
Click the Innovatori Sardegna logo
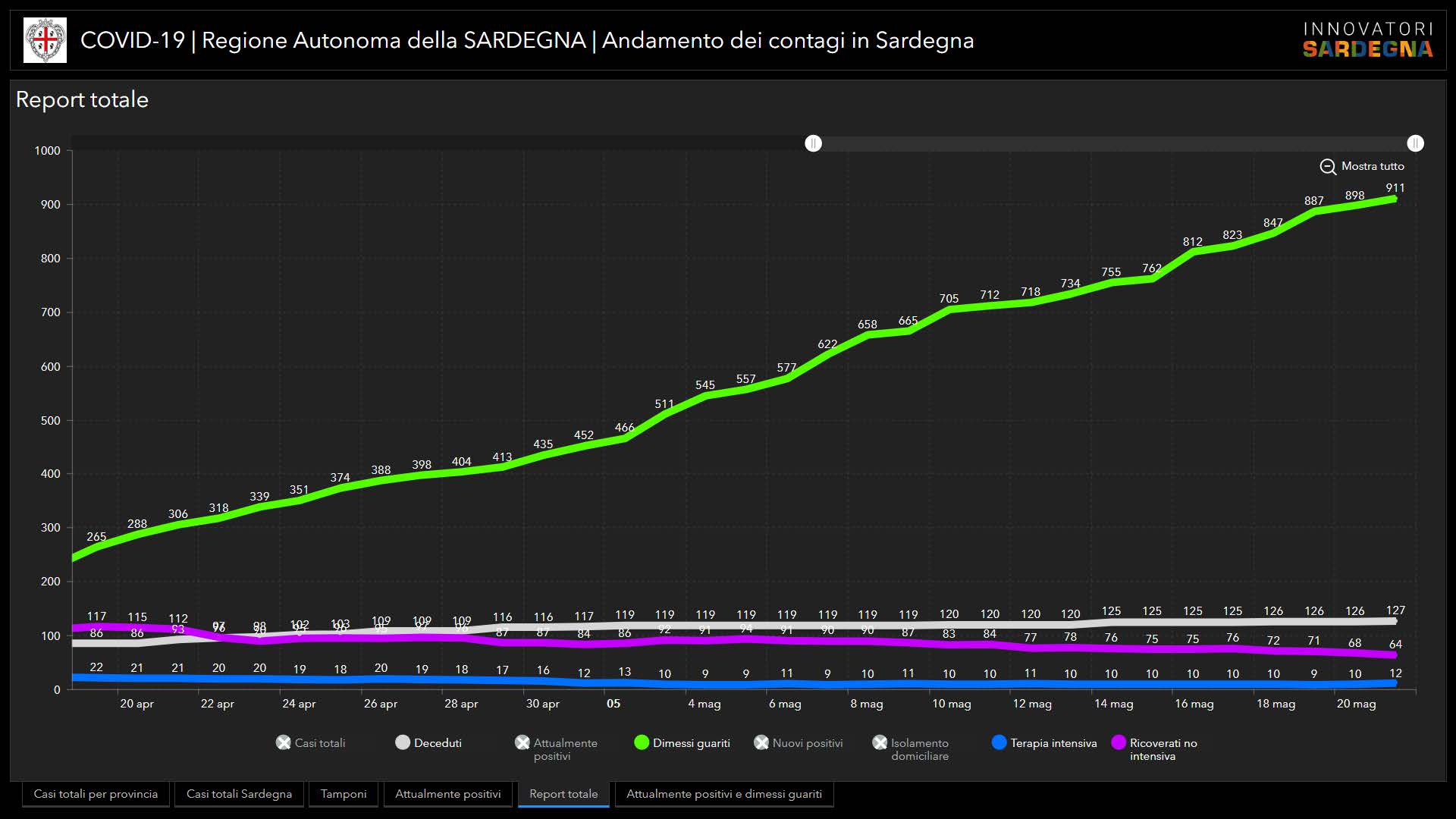click(1367, 40)
